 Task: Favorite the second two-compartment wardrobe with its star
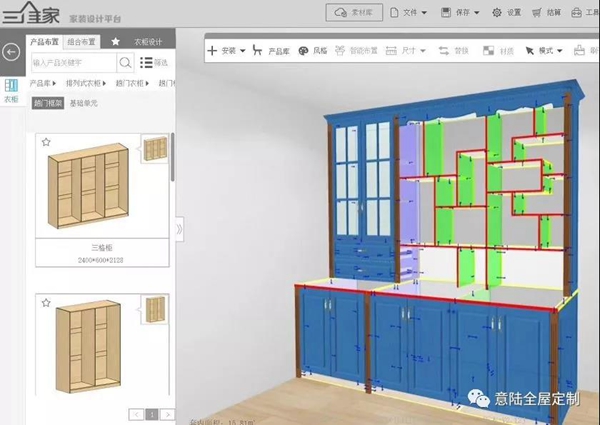click(x=46, y=303)
